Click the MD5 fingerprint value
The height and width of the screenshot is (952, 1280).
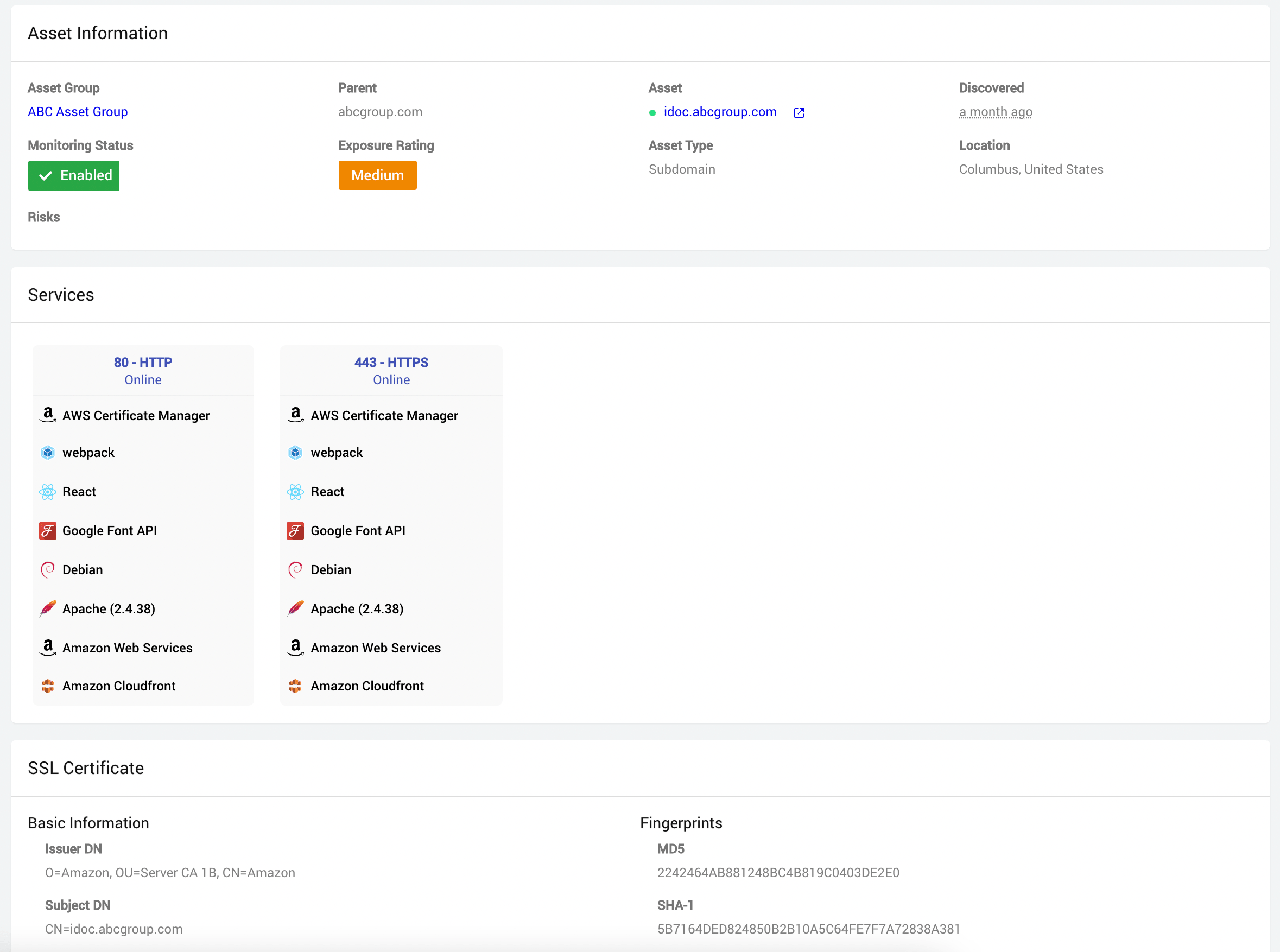click(778, 872)
